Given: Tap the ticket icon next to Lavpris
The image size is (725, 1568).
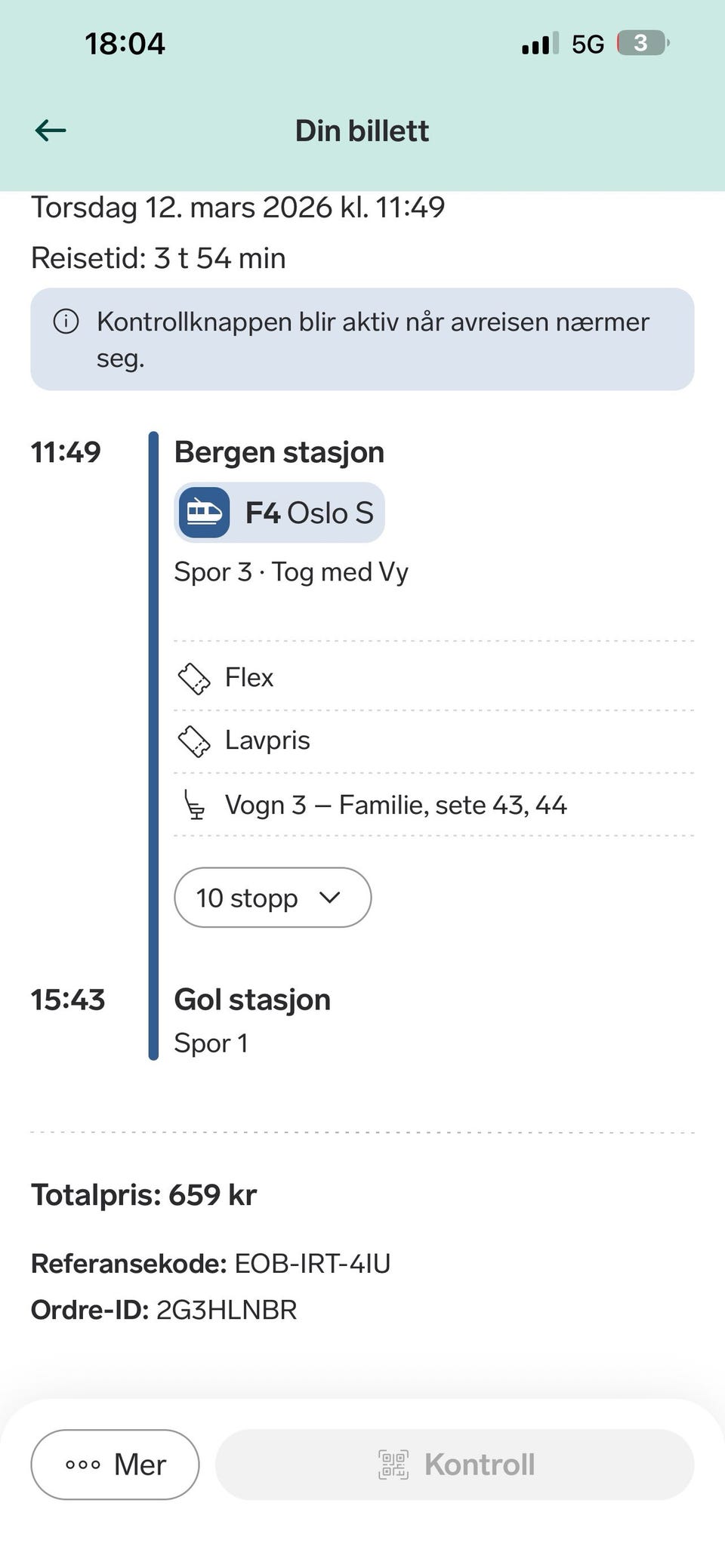Looking at the screenshot, I should (193, 741).
